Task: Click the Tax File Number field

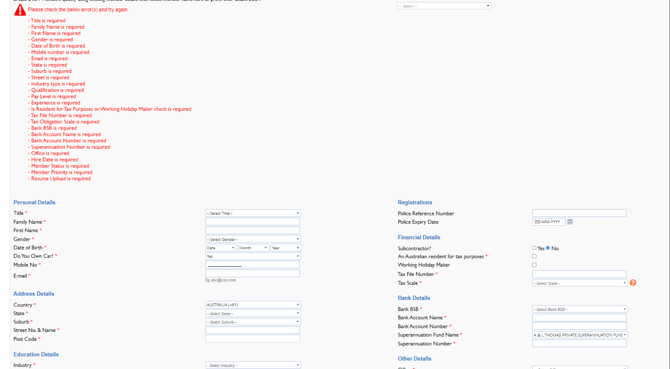Action: tap(579, 274)
